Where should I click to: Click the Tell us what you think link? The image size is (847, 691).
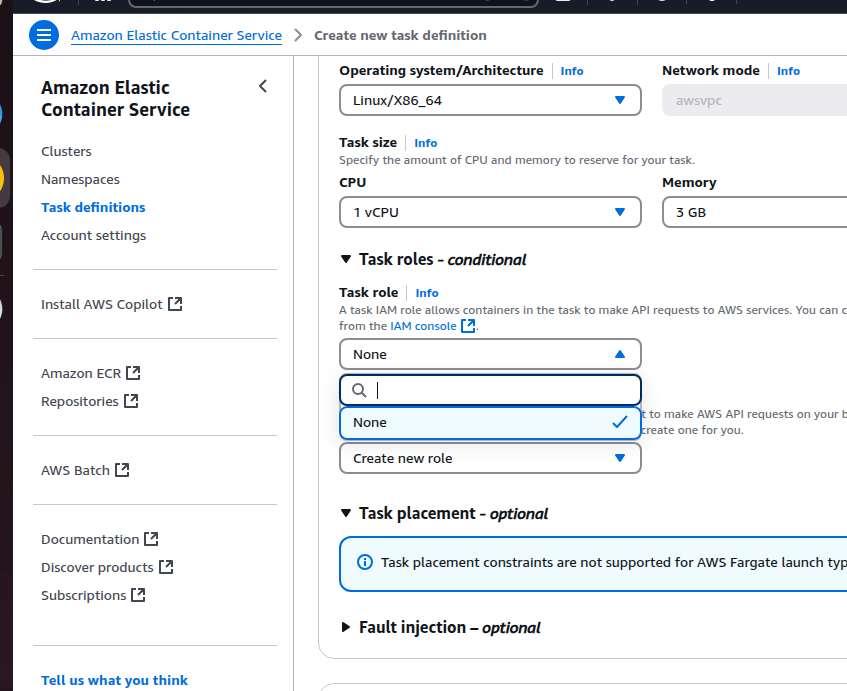coord(115,680)
